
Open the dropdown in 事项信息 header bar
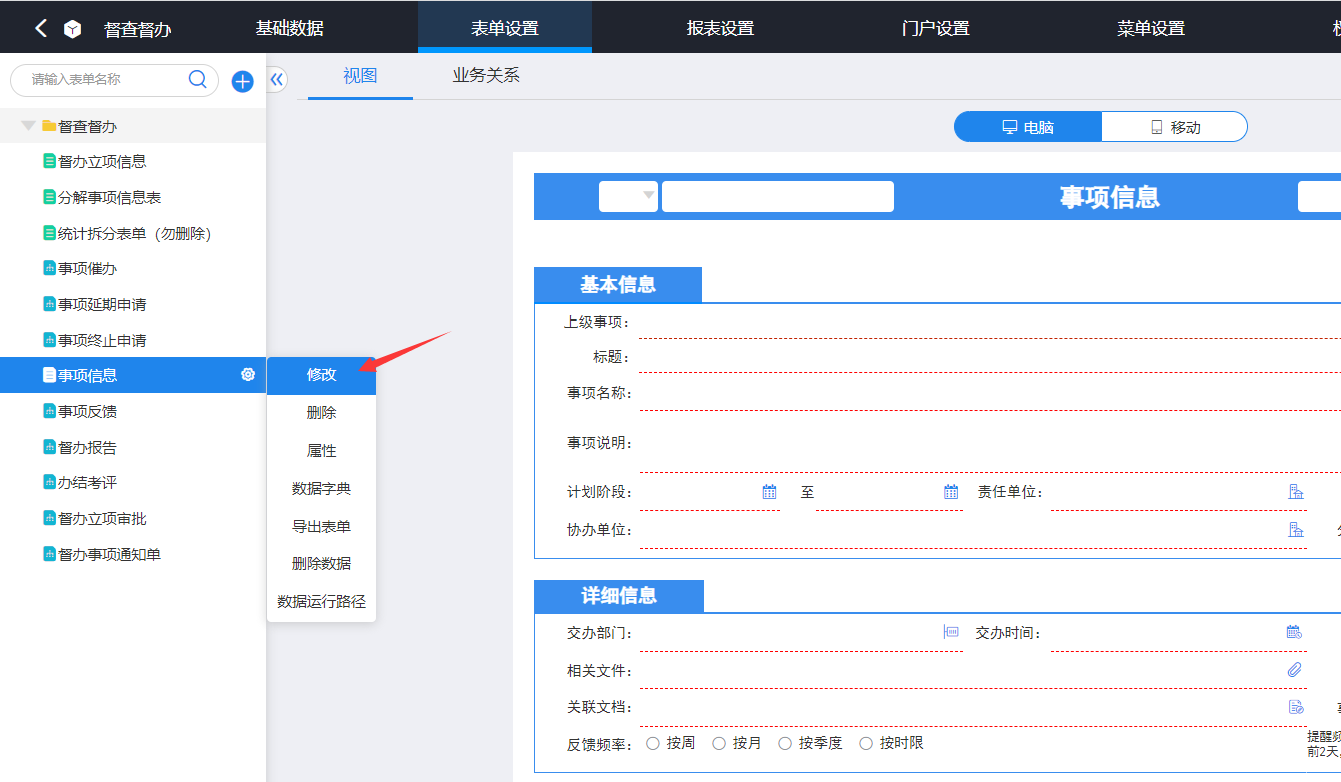(629, 196)
